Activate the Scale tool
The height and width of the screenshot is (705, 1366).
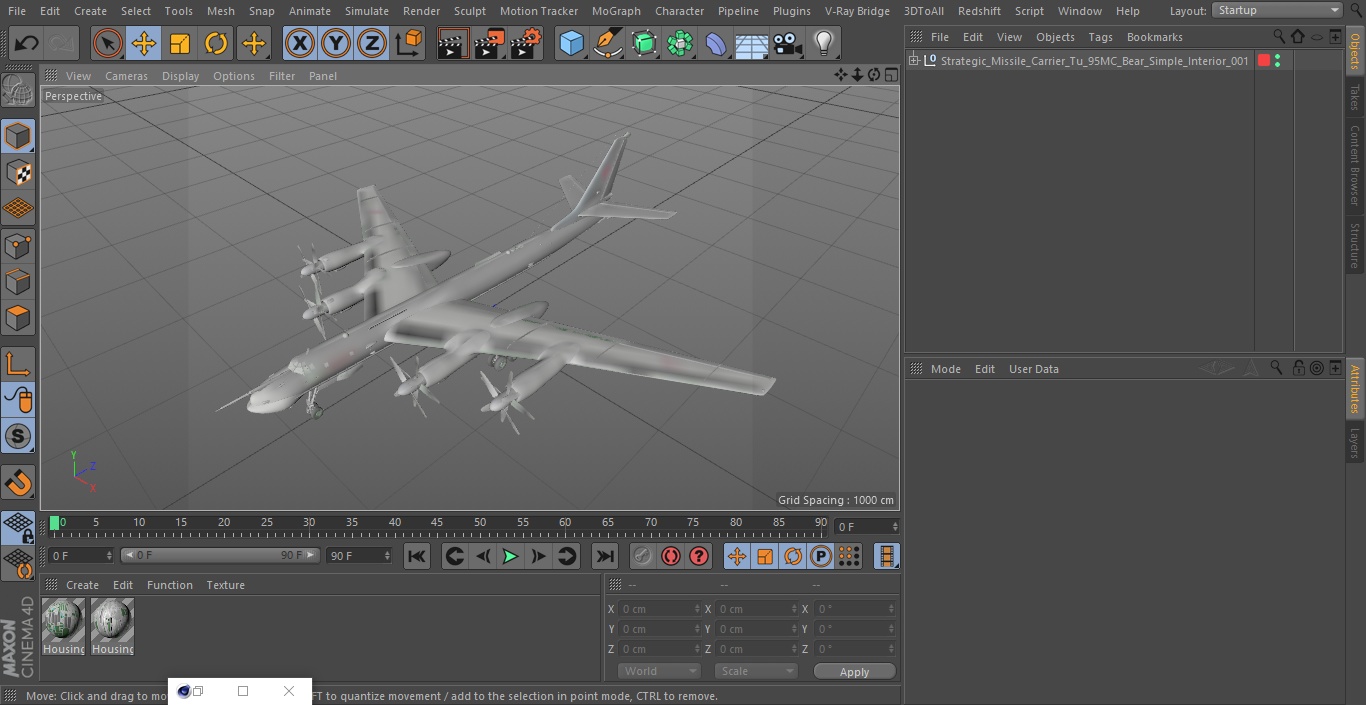click(x=180, y=43)
